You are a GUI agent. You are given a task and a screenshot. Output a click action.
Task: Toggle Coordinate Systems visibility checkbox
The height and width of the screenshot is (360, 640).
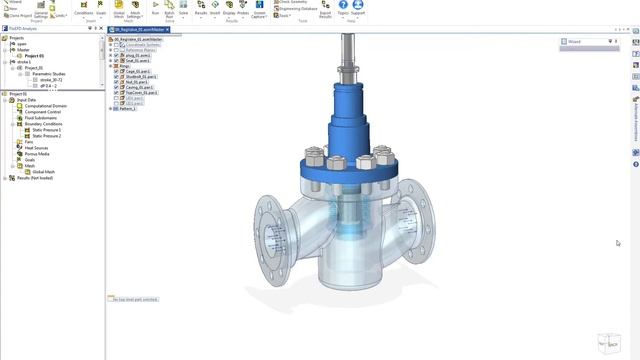[x=116, y=44]
